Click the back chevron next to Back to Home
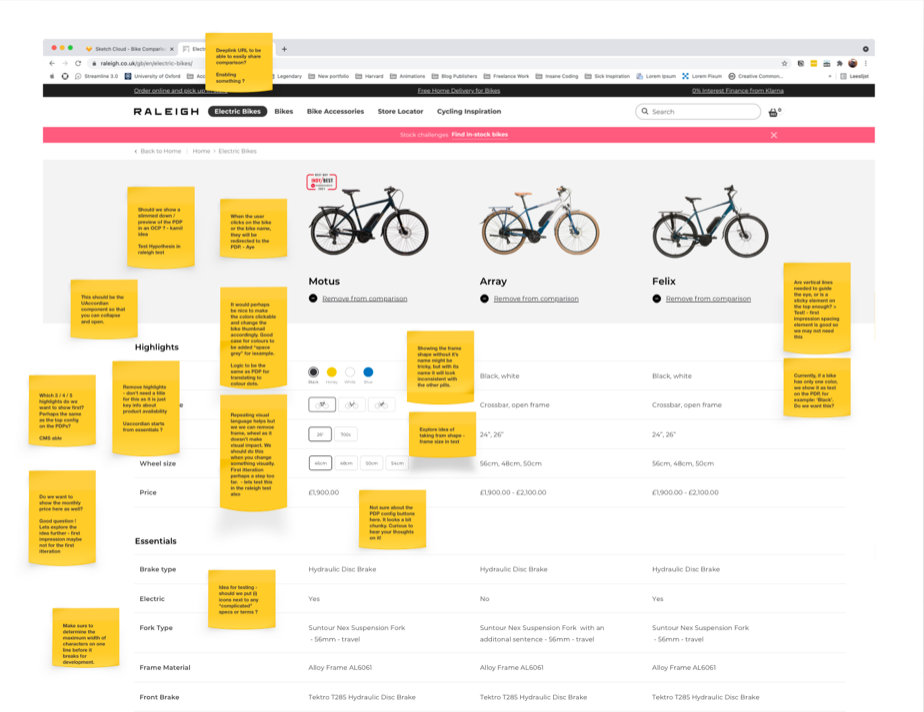 coord(136,151)
